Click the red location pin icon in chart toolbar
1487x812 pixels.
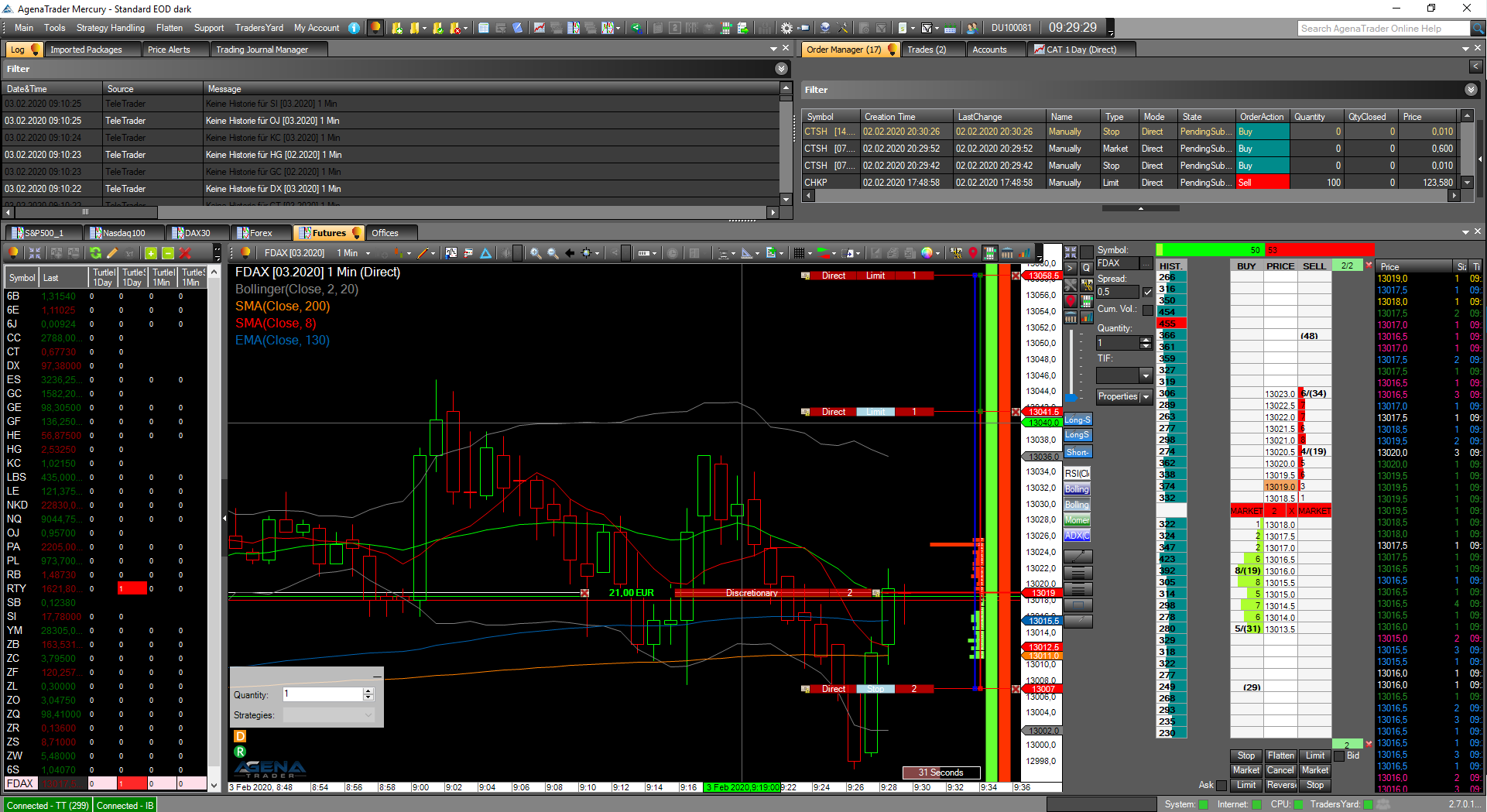(x=973, y=253)
